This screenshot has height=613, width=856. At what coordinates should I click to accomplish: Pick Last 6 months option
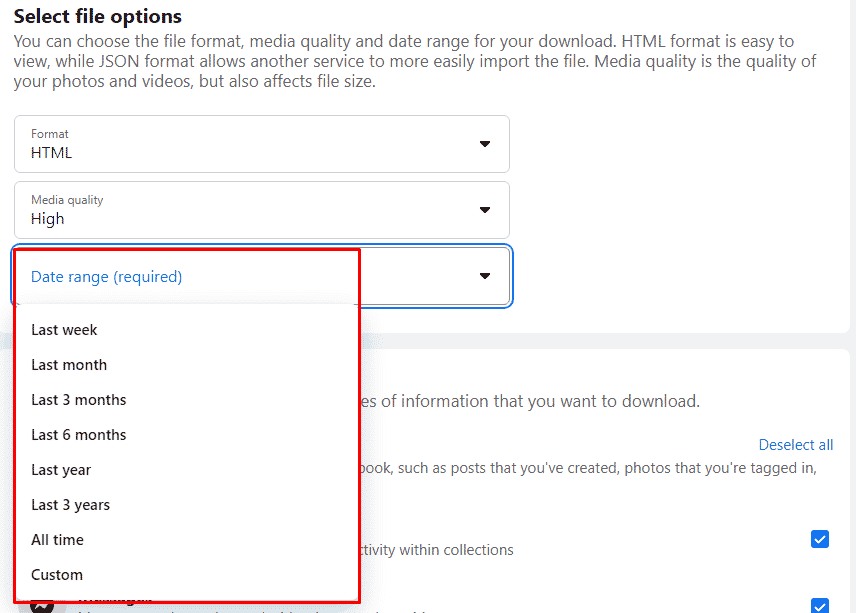[186, 435]
